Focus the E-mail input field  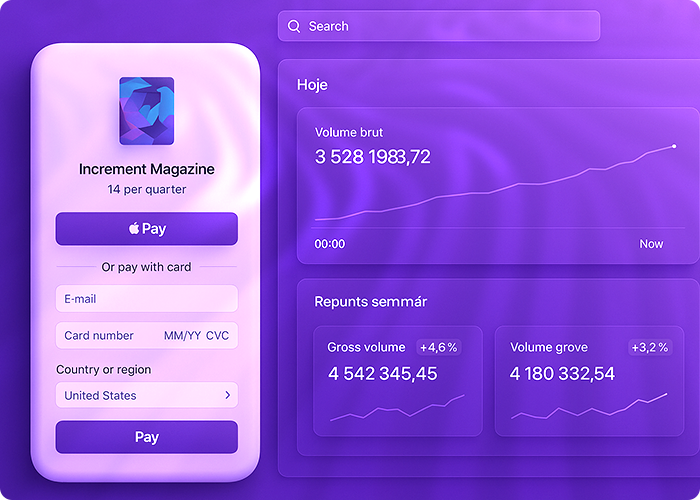click(146, 299)
